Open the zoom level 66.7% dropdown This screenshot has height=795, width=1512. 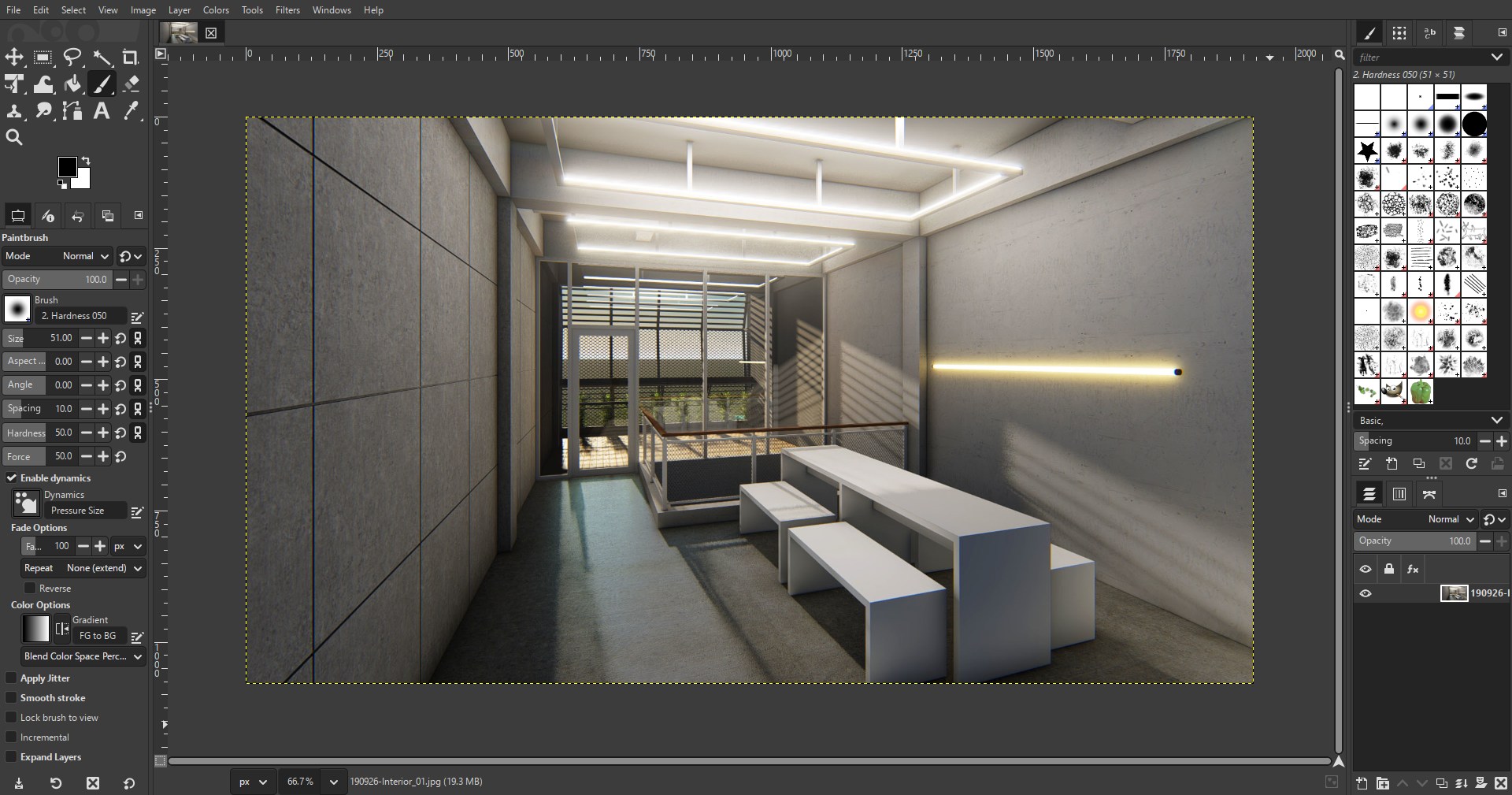pyautogui.click(x=313, y=782)
